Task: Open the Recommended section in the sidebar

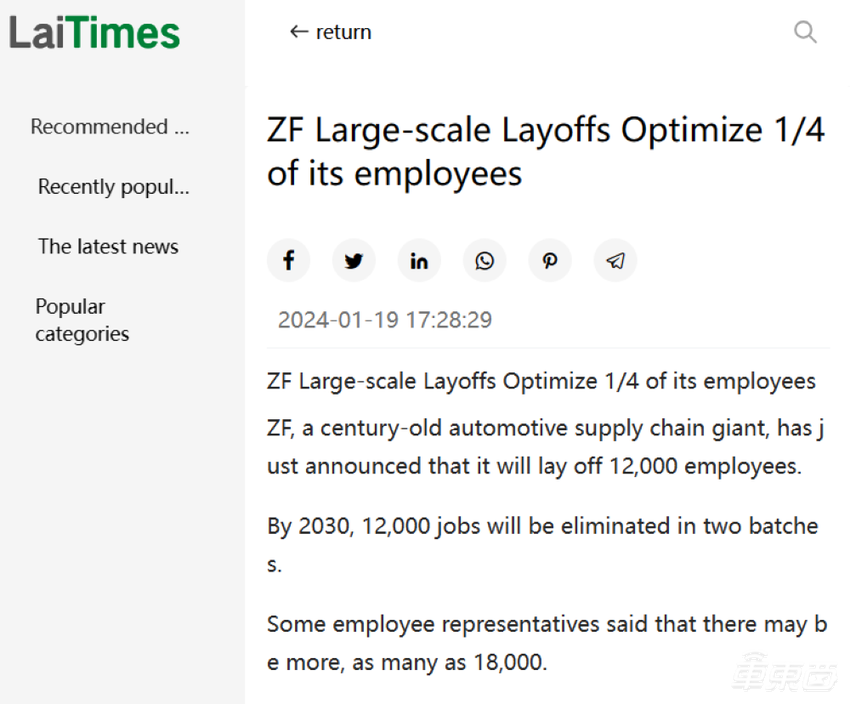Action: tap(109, 127)
